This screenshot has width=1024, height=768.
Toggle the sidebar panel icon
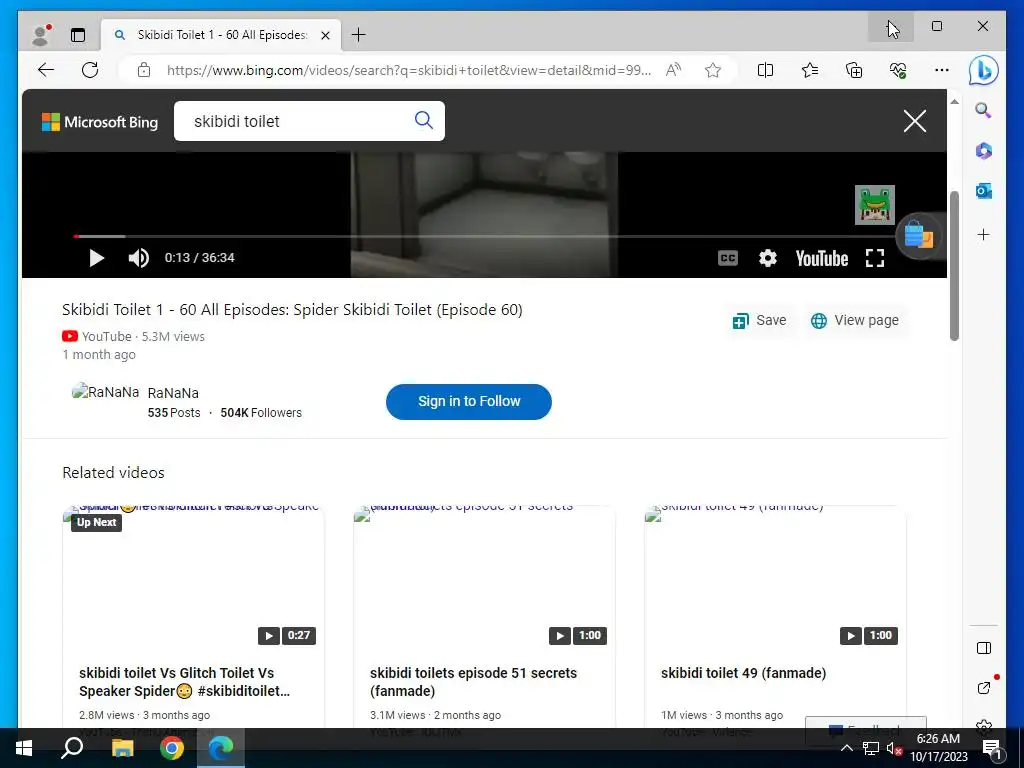coord(984,648)
